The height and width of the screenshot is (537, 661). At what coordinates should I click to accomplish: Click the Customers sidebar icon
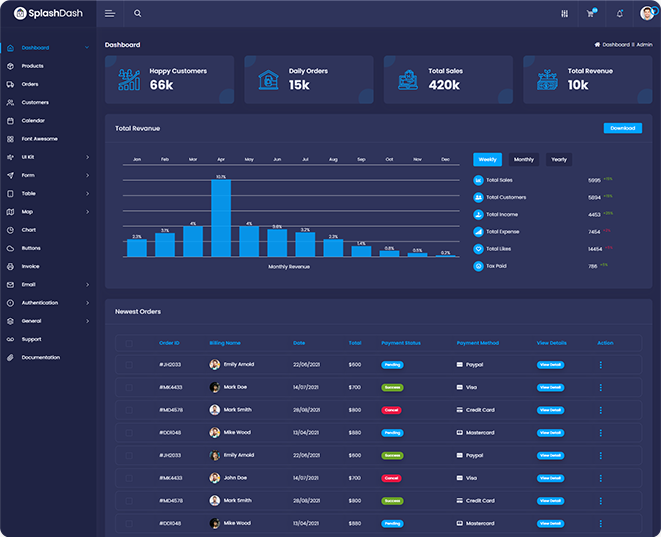click(11, 102)
